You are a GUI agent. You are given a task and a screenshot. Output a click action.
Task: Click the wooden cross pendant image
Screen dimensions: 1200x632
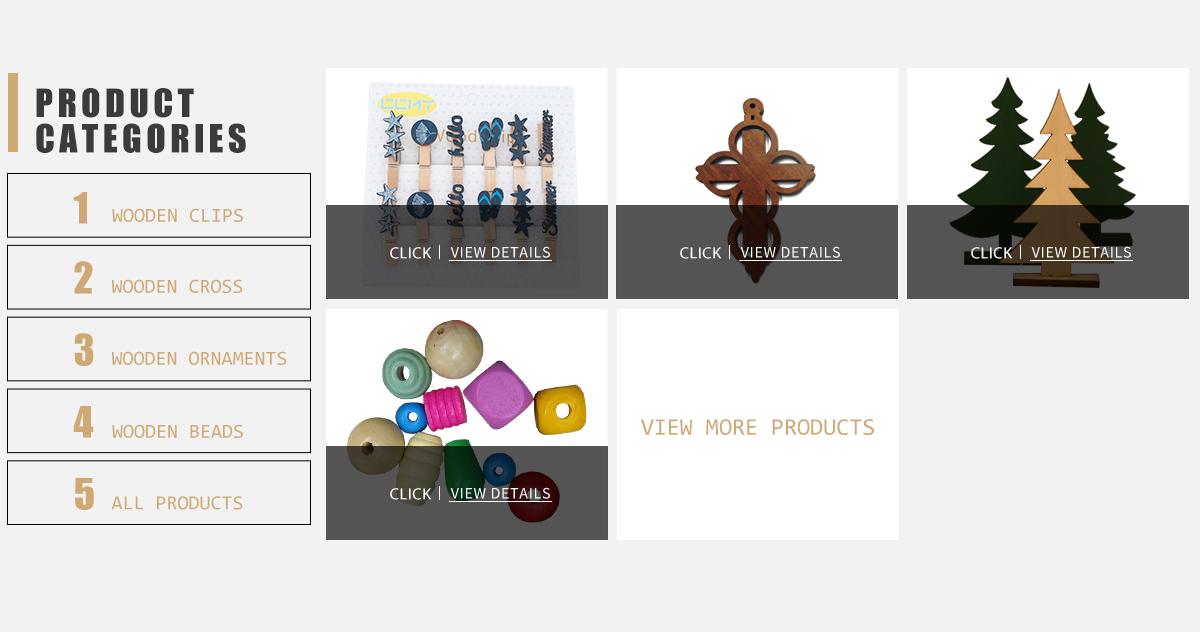(x=757, y=137)
